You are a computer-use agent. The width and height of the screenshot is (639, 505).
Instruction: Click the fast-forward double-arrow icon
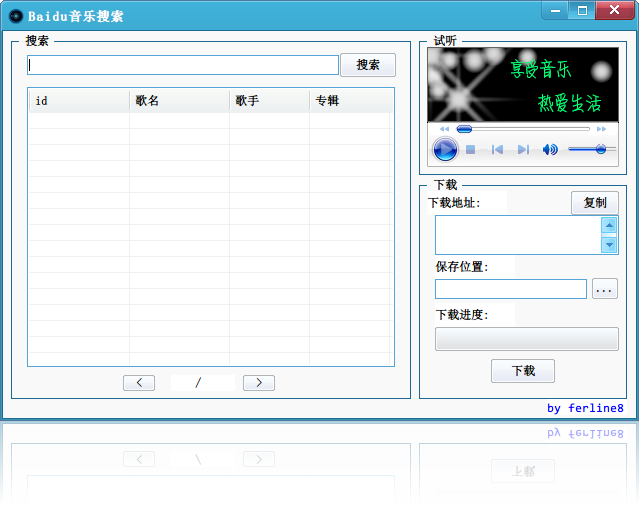coord(601,129)
